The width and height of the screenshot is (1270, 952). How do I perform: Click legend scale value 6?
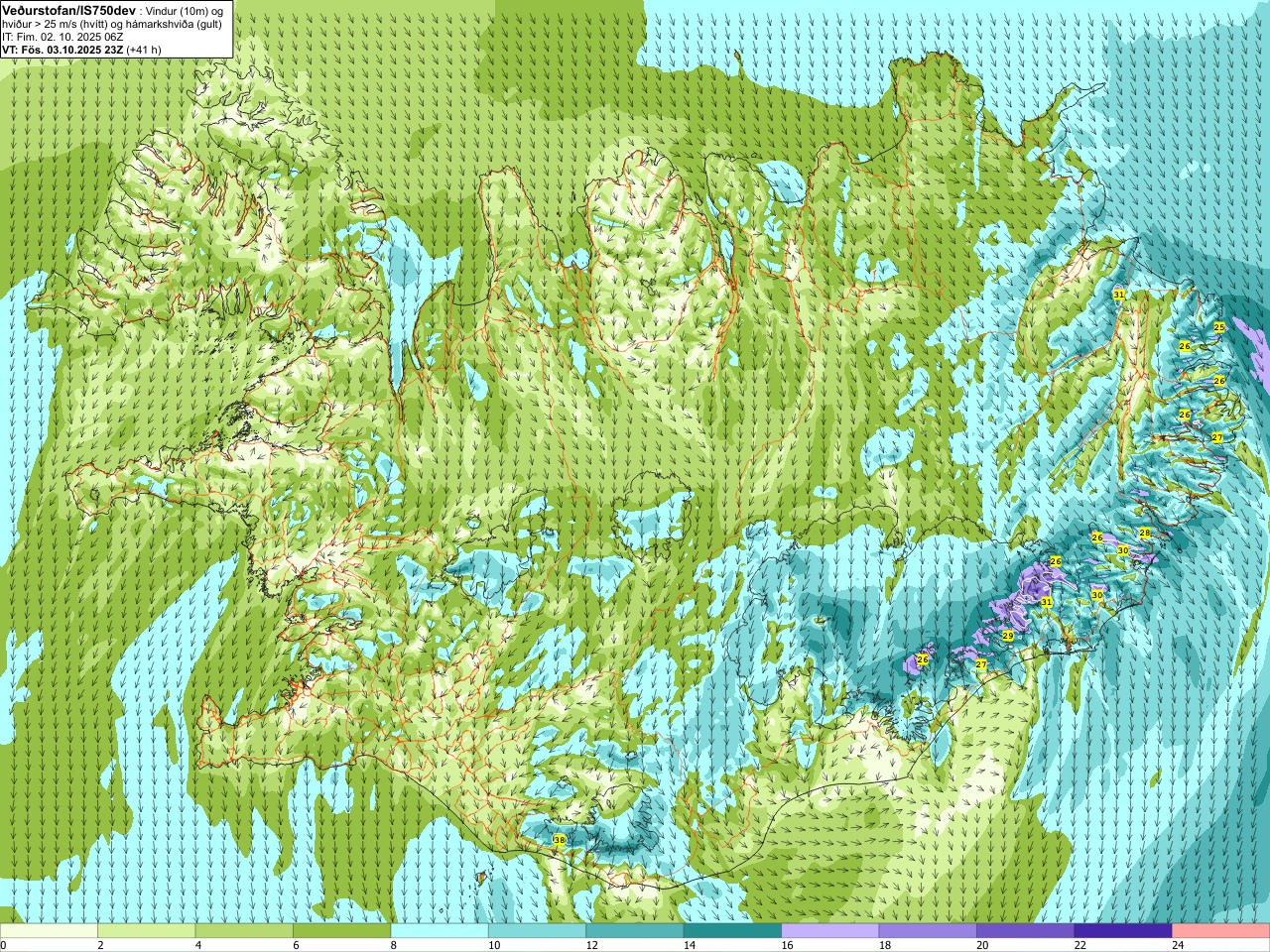point(296,945)
